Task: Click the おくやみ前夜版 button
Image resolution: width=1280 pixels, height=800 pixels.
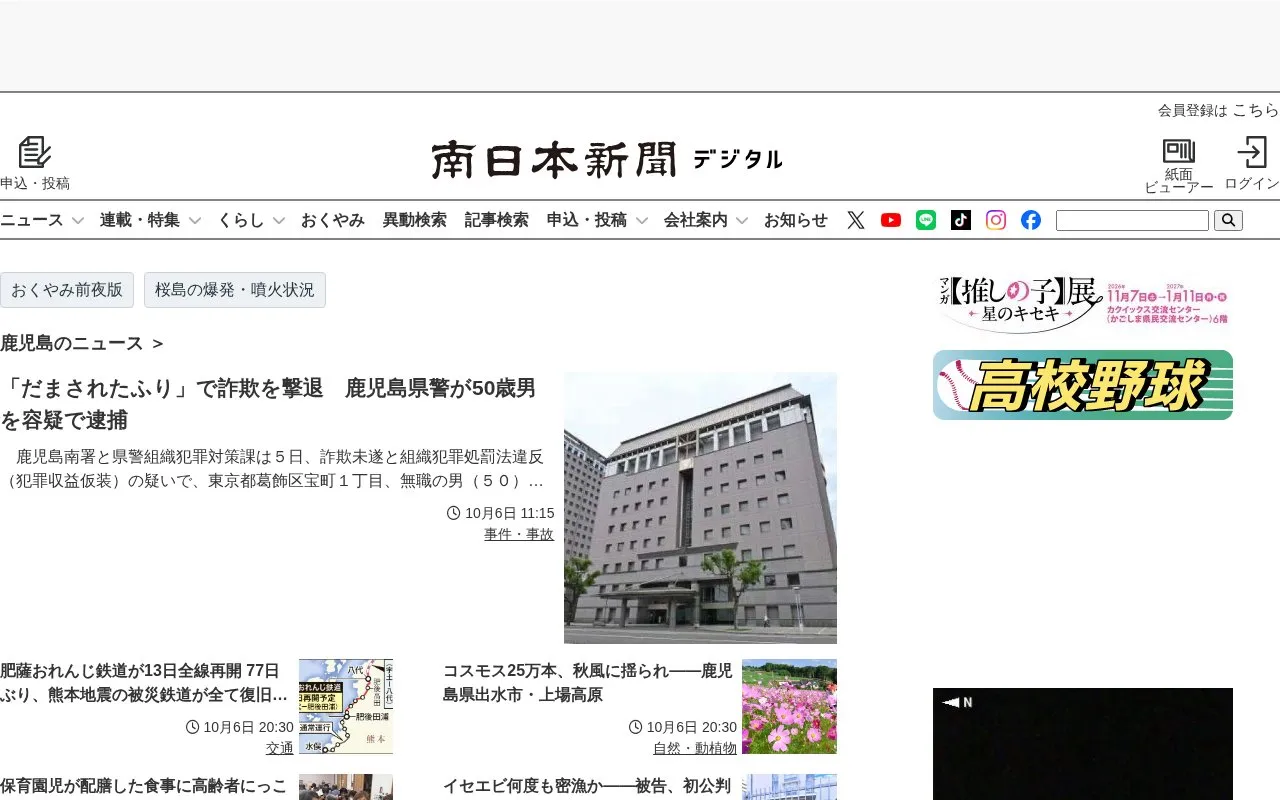Action: coord(67,290)
